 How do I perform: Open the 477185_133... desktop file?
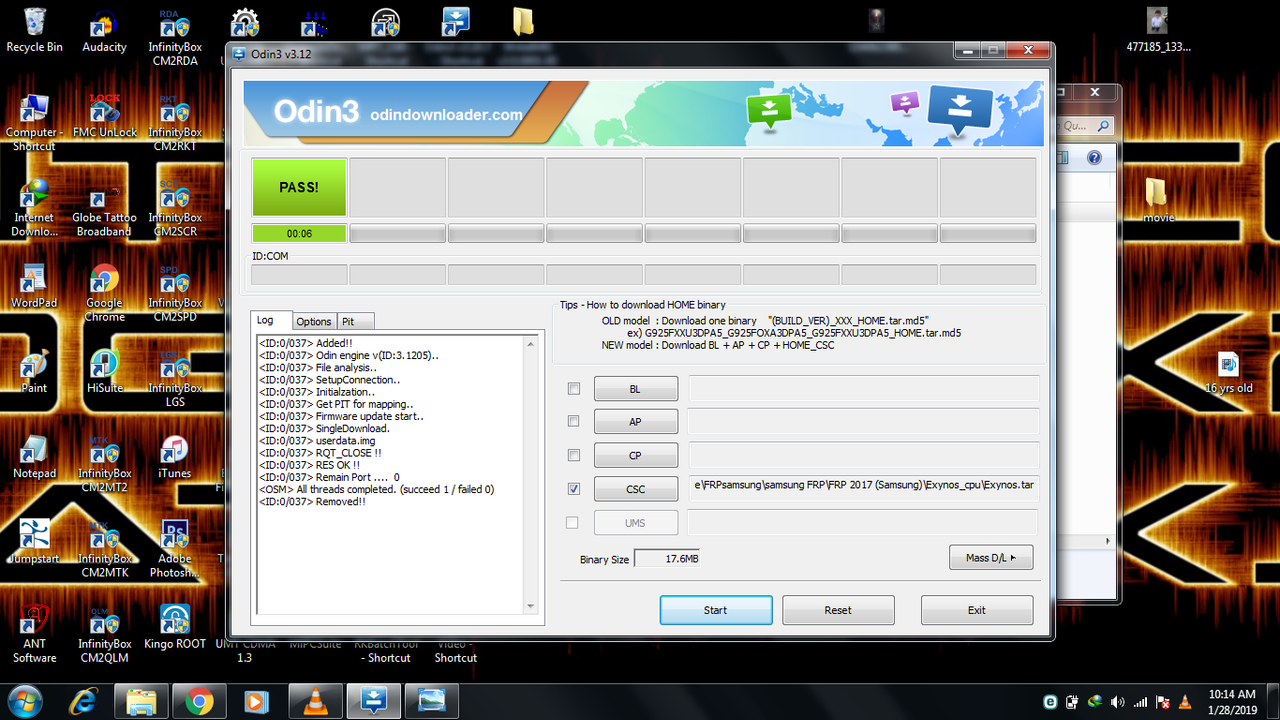[1158, 30]
